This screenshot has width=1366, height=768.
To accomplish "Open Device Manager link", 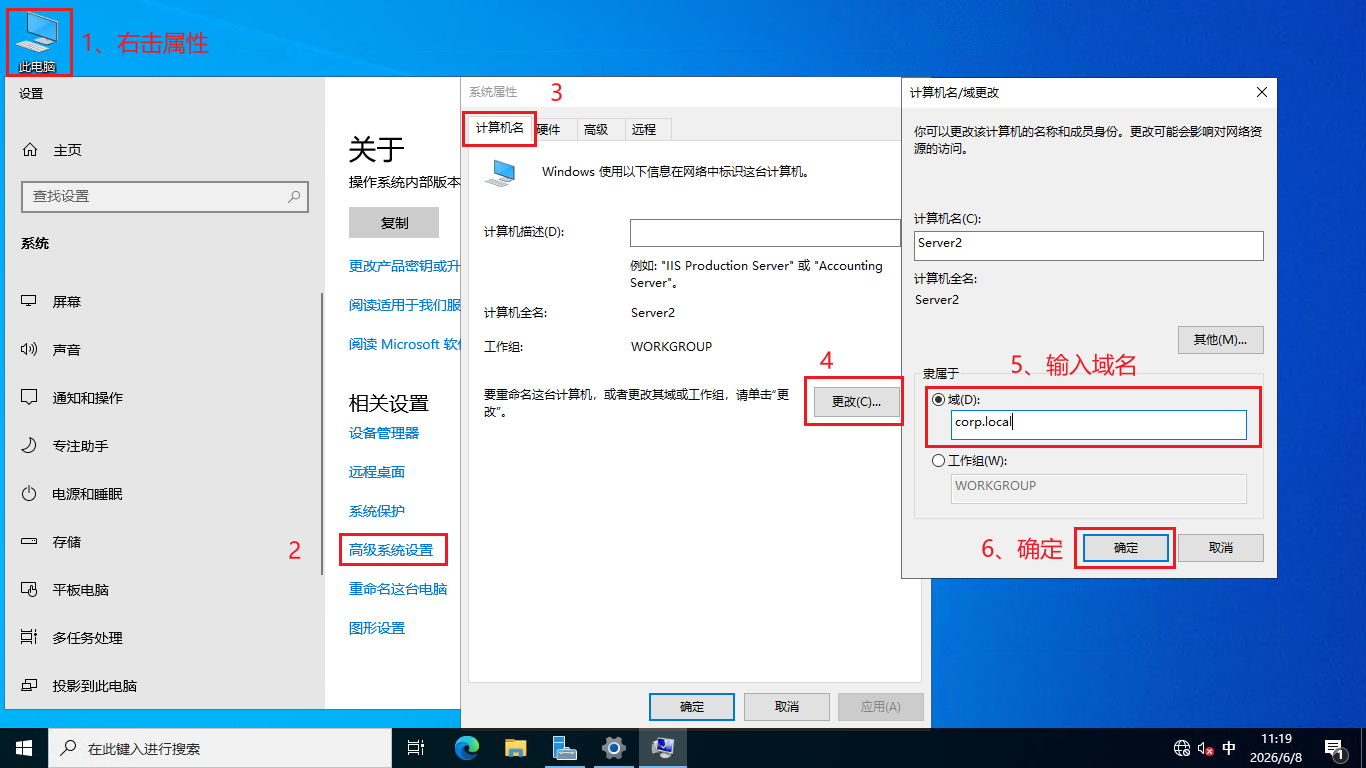I will click(x=384, y=433).
